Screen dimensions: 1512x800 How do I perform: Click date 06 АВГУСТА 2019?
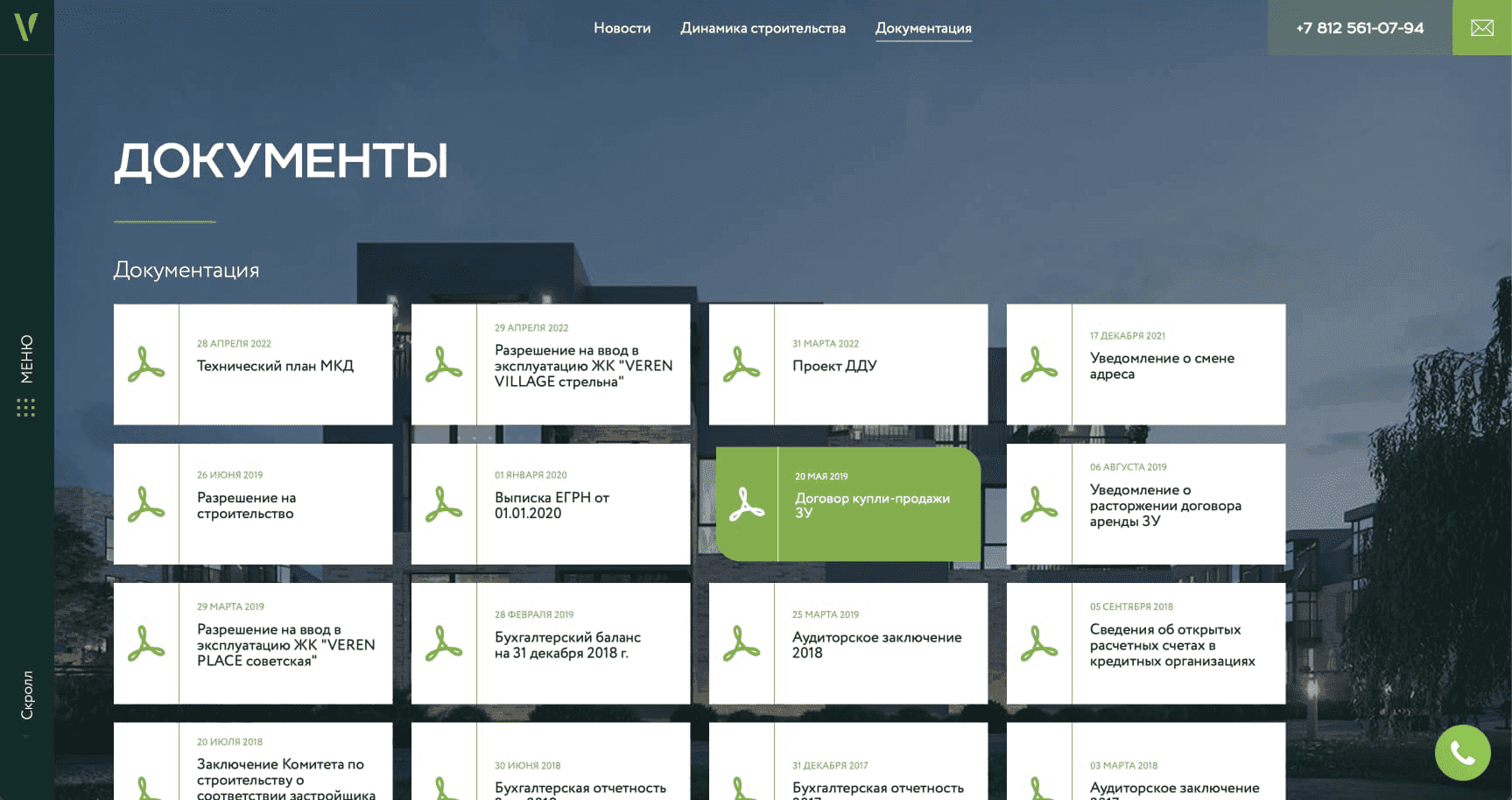tap(1128, 467)
